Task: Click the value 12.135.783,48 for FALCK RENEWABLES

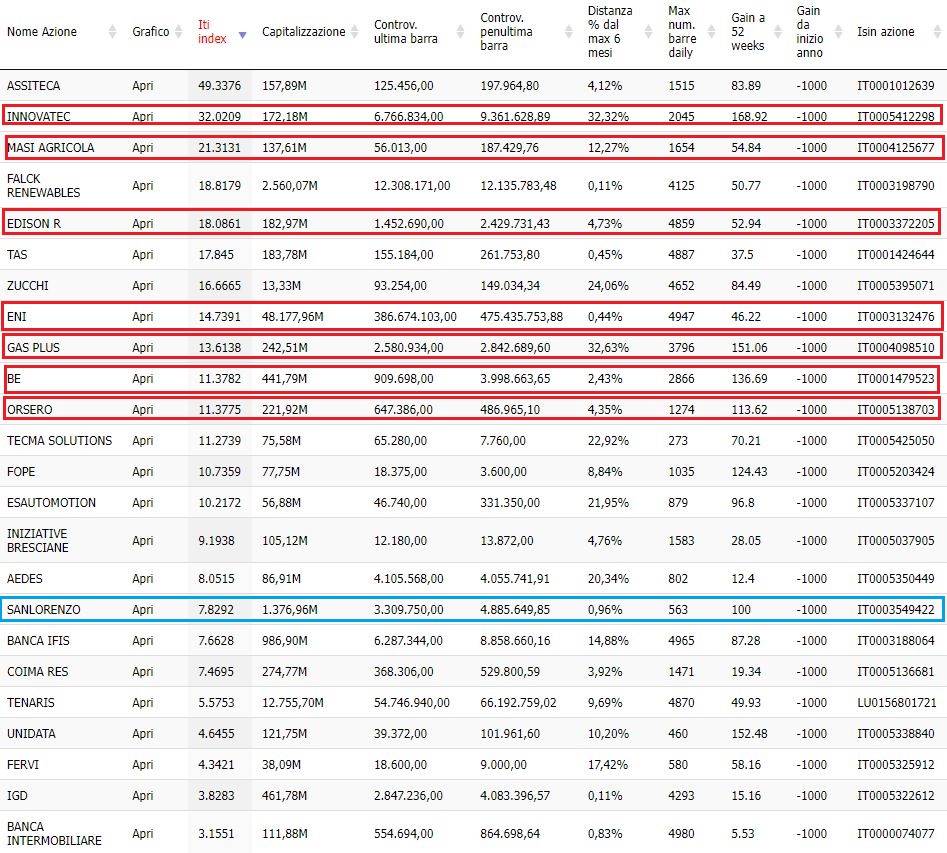Action: (518, 185)
